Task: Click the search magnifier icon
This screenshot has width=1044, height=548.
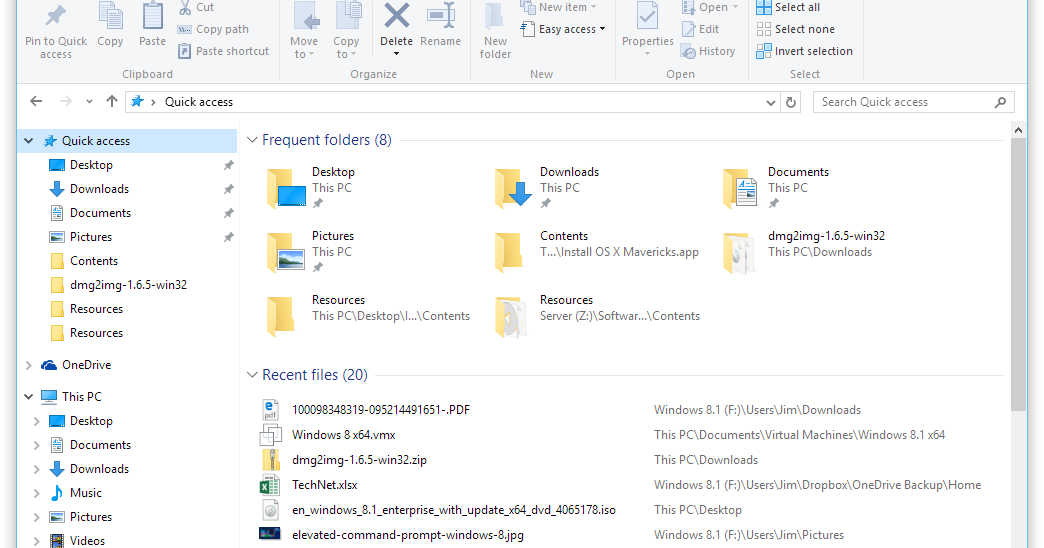Action: [1000, 102]
